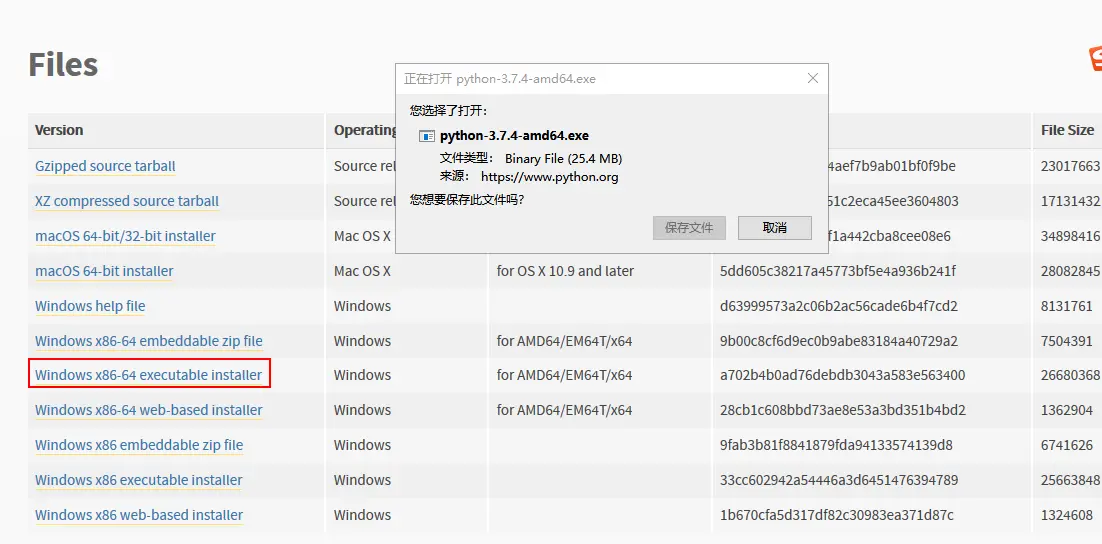
Task: Click file size 1324608
Action: pyautogui.click(x=1067, y=515)
